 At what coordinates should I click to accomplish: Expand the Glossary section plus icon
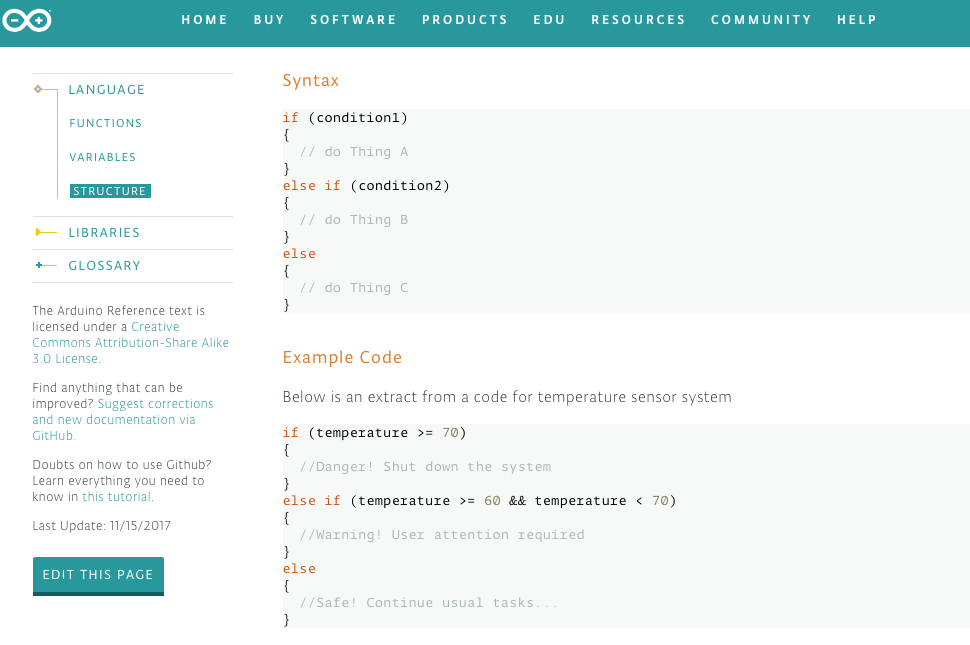(40, 265)
